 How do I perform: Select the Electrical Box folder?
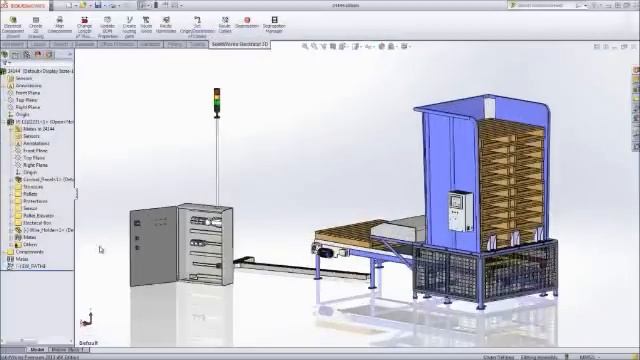pyautogui.click(x=33, y=223)
